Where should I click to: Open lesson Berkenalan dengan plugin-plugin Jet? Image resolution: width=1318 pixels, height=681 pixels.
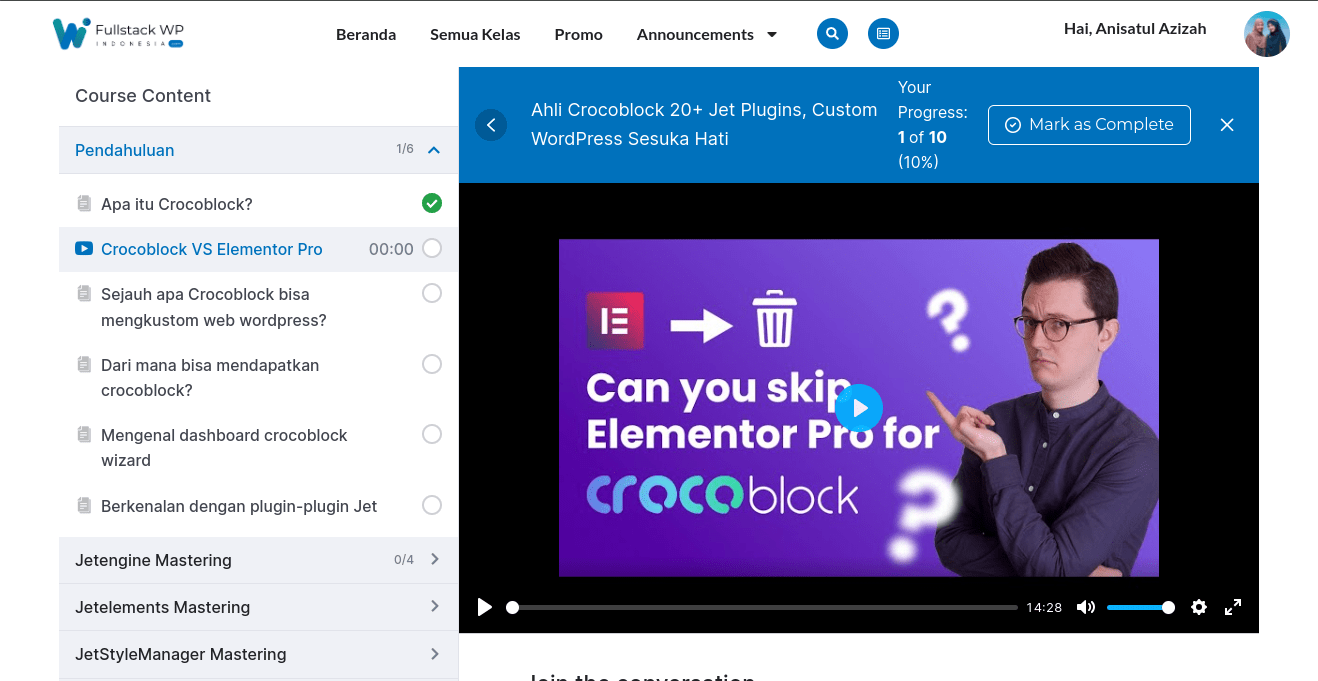(x=239, y=506)
